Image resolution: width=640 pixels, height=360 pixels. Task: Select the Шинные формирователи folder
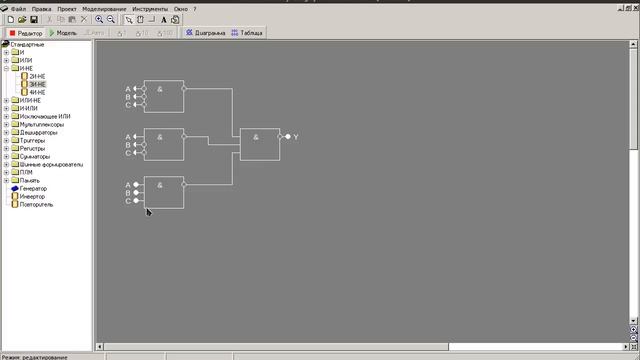pos(51,164)
